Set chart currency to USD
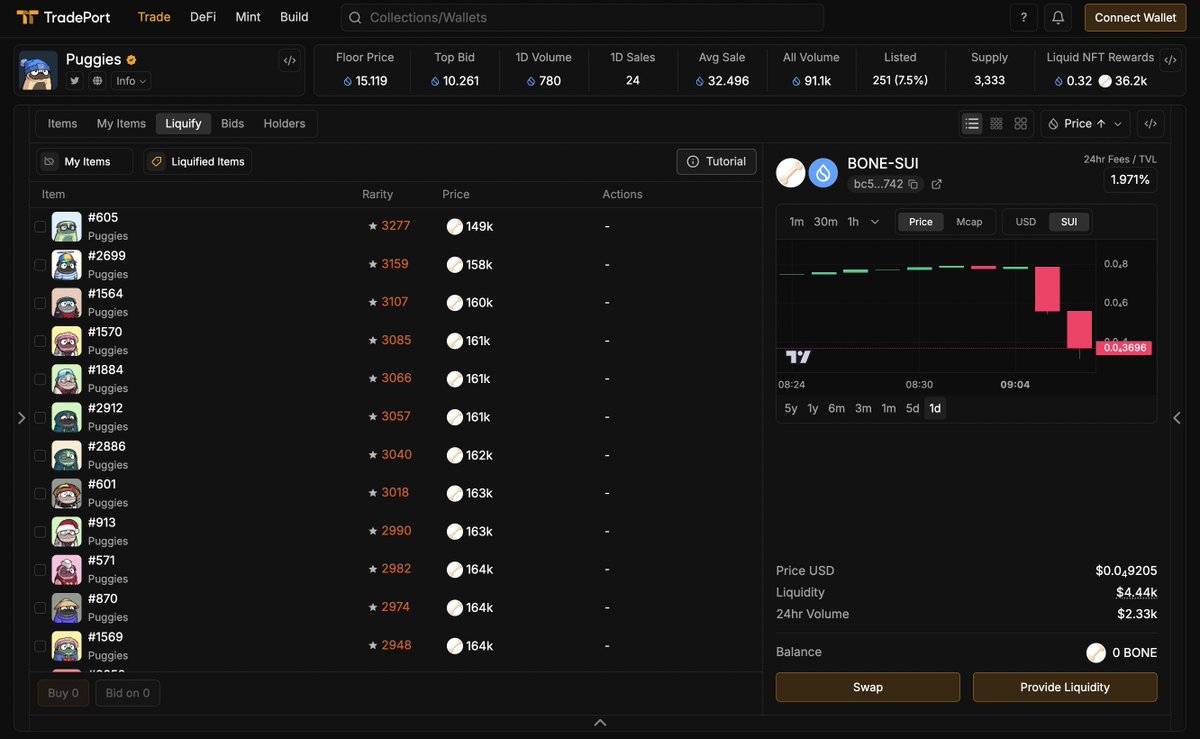This screenshot has width=1200, height=739. tap(1026, 222)
